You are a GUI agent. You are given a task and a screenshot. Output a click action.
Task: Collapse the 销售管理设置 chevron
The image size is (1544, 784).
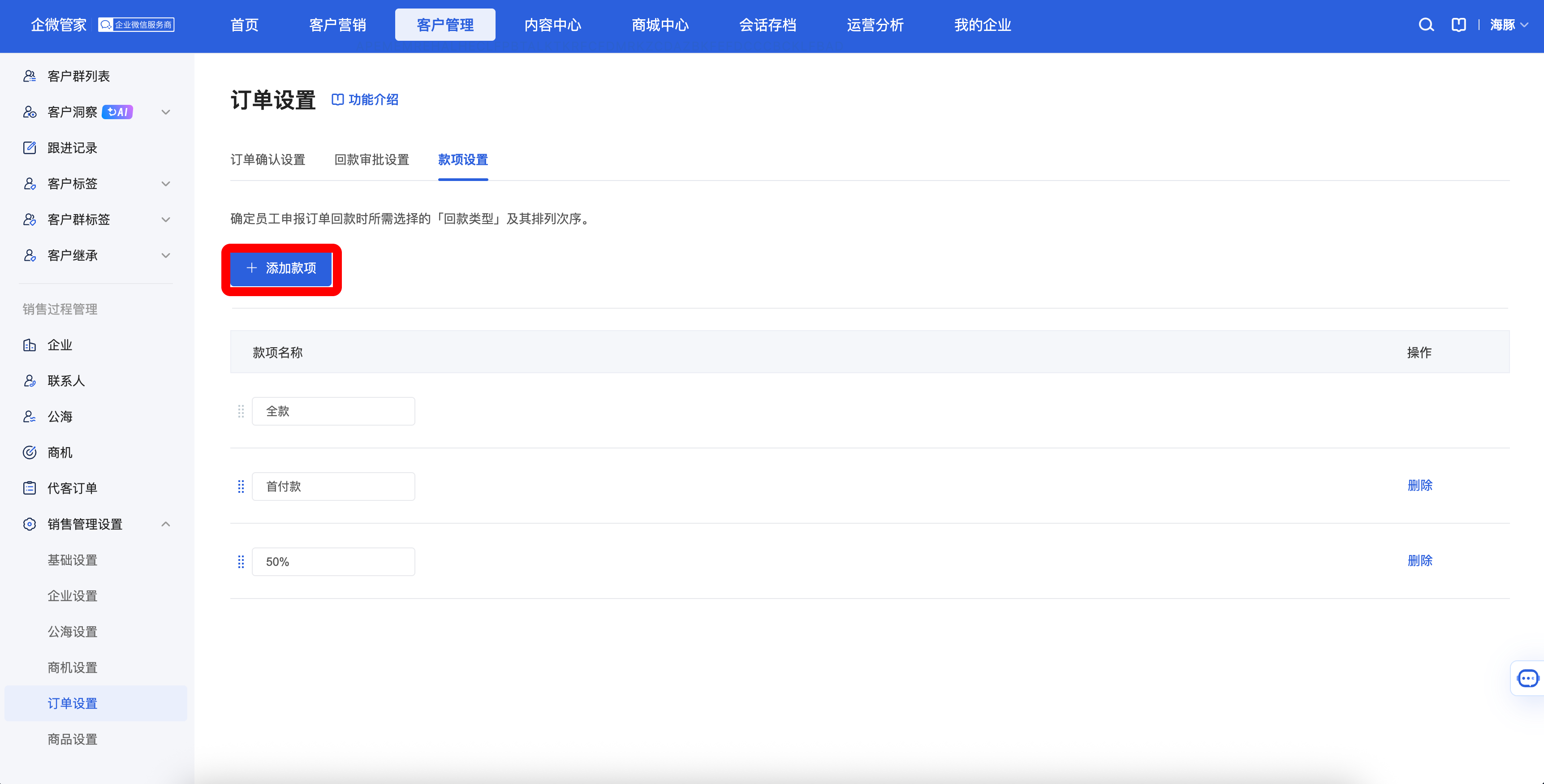[x=166, y=524]
